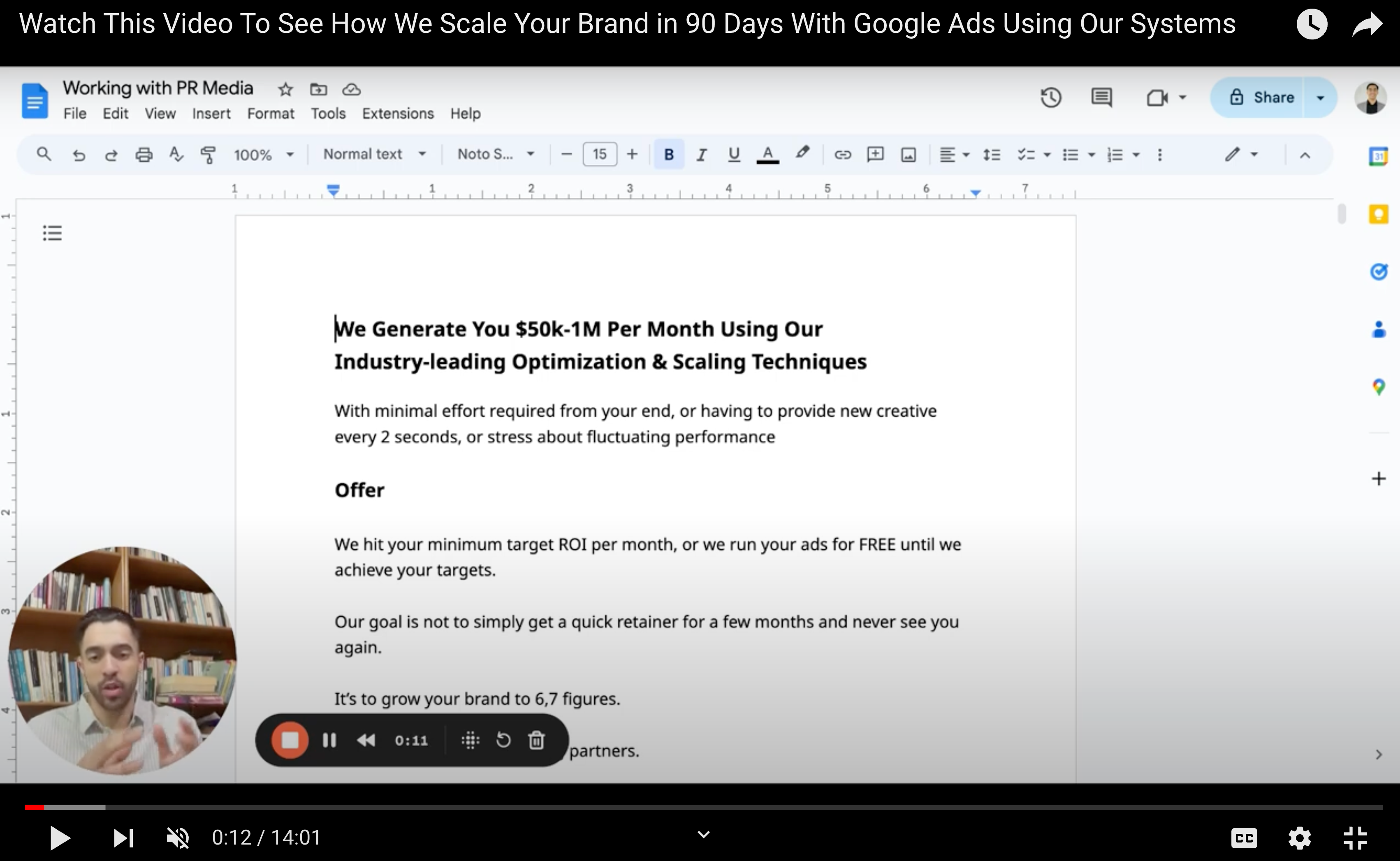This screenshot has width=1400, height=861.
Task: Open the comments history icon
Action: coord(1101,97)
